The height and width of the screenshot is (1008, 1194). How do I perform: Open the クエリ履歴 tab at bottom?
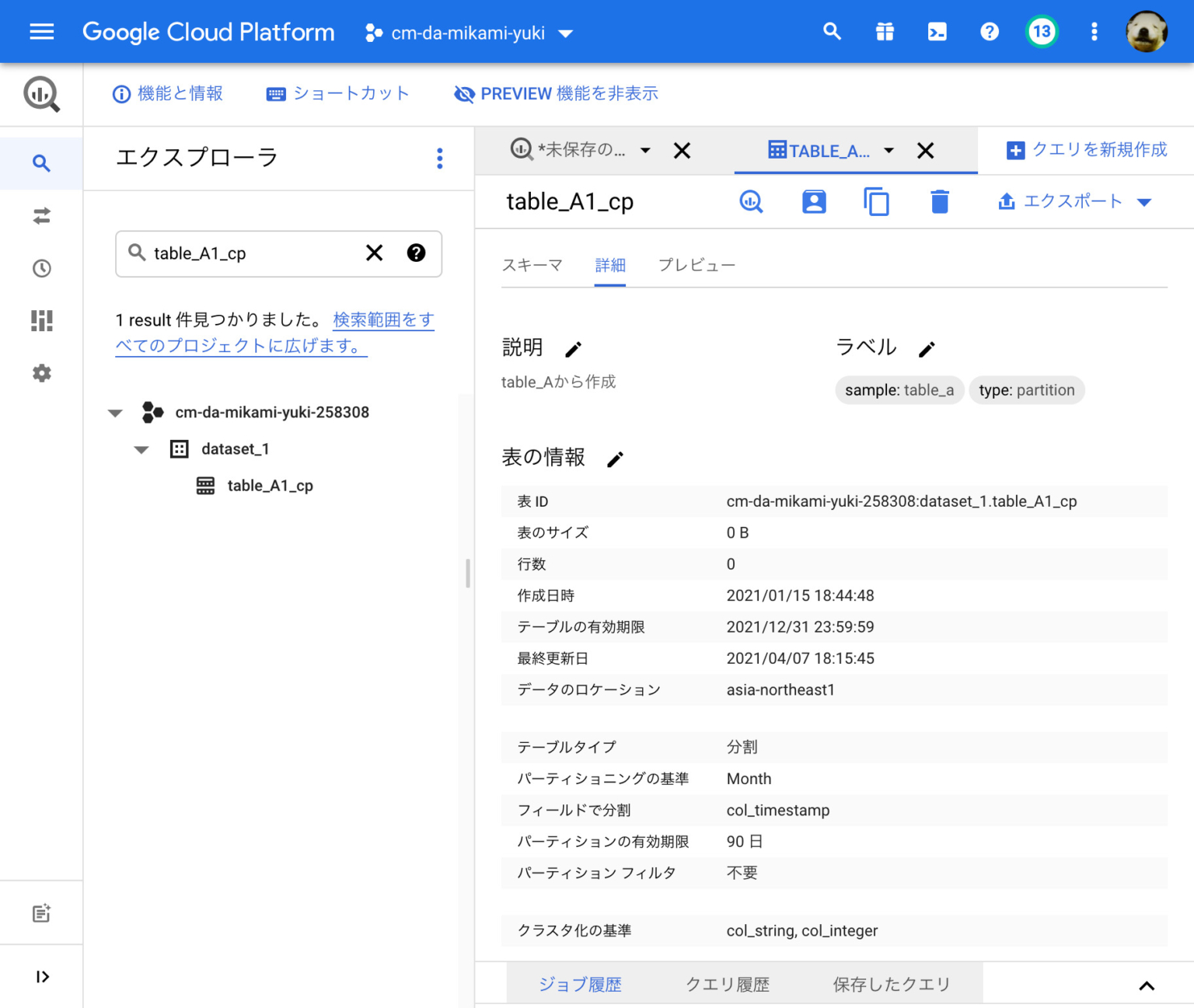point(728,983)
